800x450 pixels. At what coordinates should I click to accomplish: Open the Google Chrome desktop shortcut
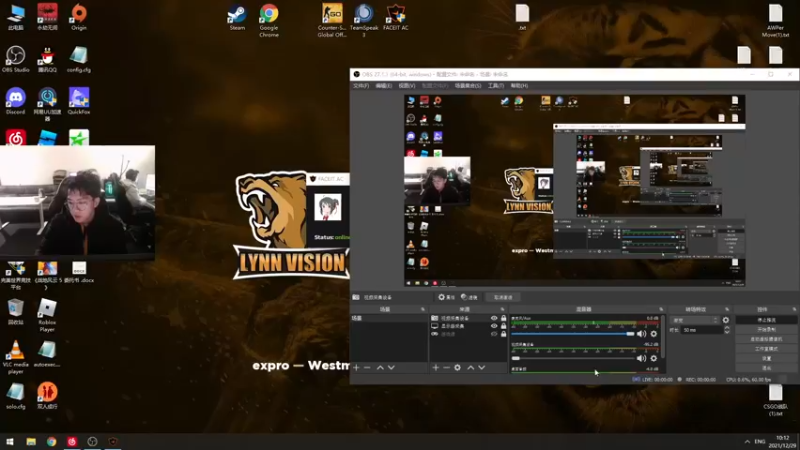(269, 20)
